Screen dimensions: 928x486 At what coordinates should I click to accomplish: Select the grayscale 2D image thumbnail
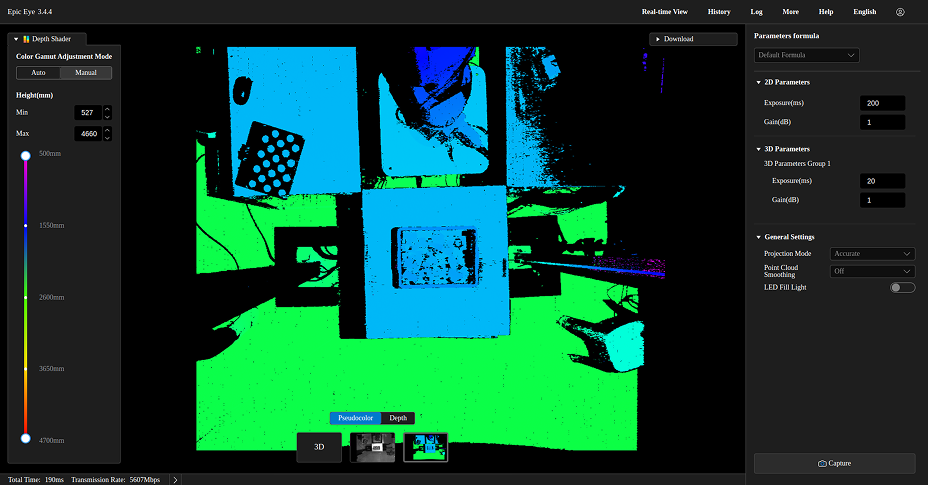pos(372,447)
